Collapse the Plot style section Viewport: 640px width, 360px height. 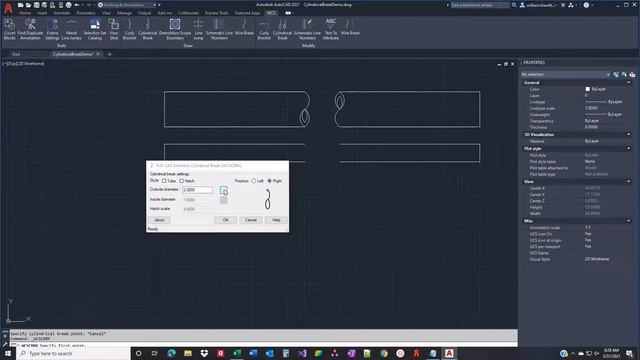click(629, 149)
